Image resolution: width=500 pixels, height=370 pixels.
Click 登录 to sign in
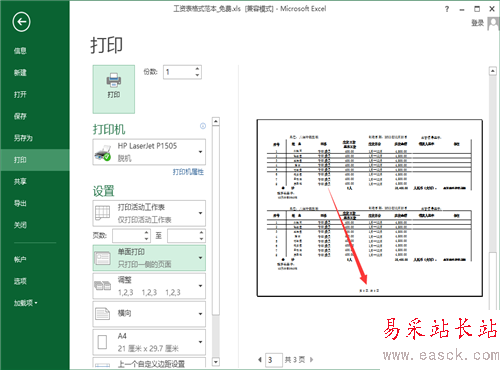coord(477,23)
